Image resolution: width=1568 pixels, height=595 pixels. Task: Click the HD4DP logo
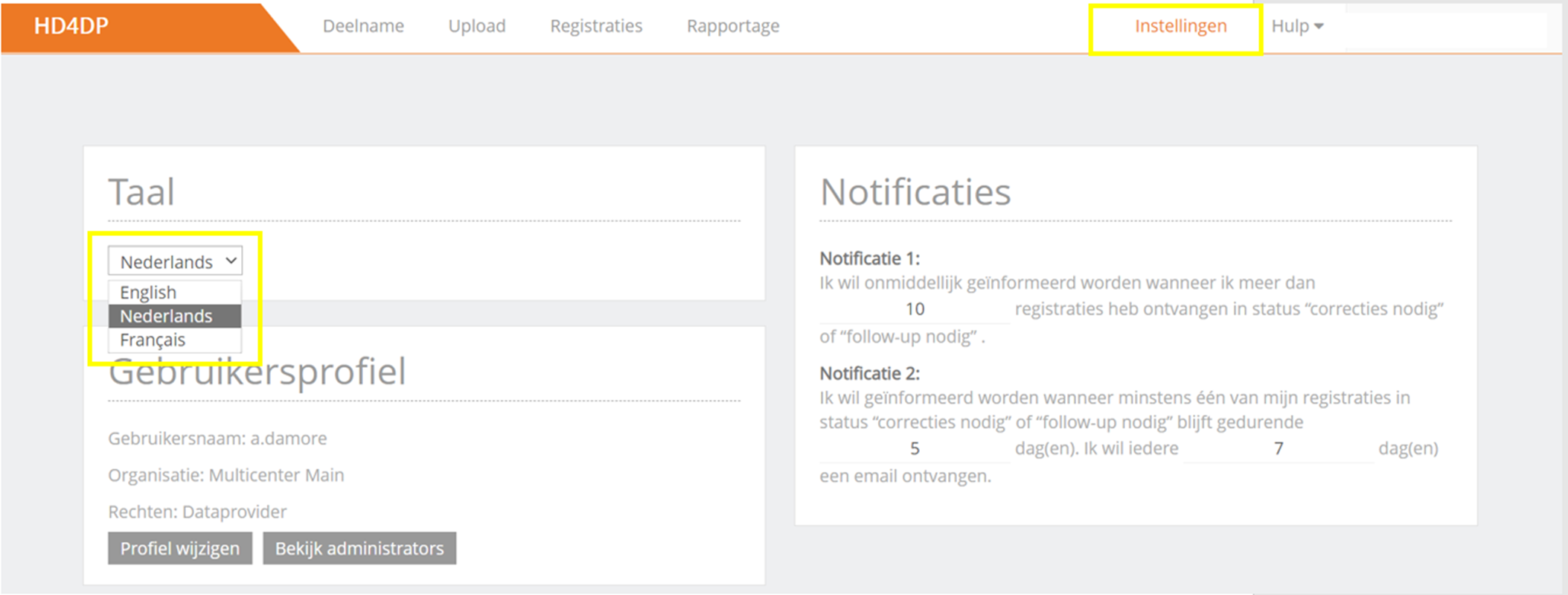click(71, 26)
